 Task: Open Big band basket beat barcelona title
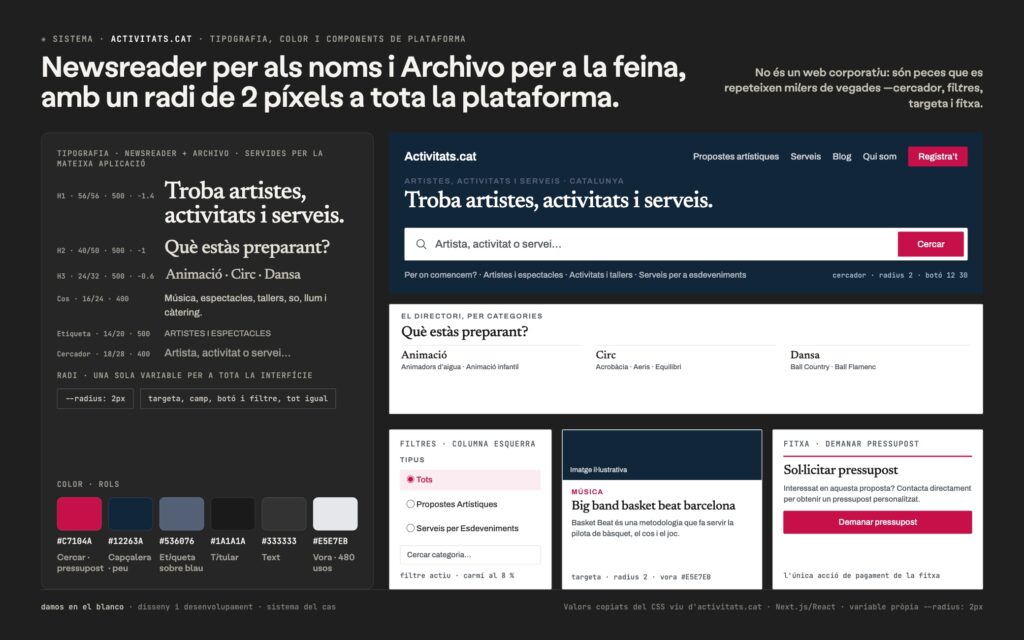pos(653,505)
